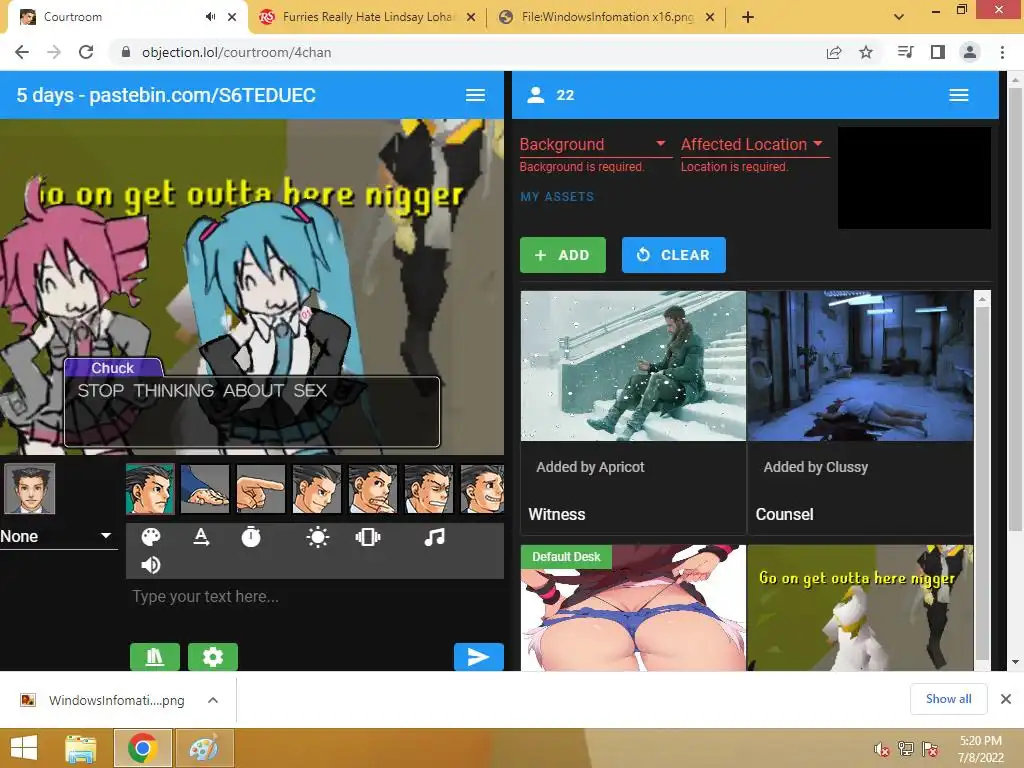Open the Background dropdown
Screen dimensions: 1024x768
[x=595, y=144]
